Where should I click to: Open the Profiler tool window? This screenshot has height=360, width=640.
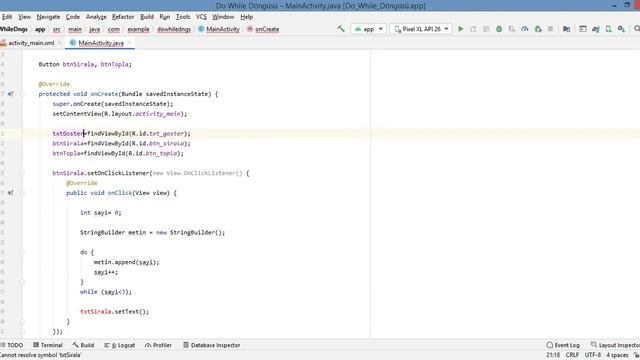158,345
